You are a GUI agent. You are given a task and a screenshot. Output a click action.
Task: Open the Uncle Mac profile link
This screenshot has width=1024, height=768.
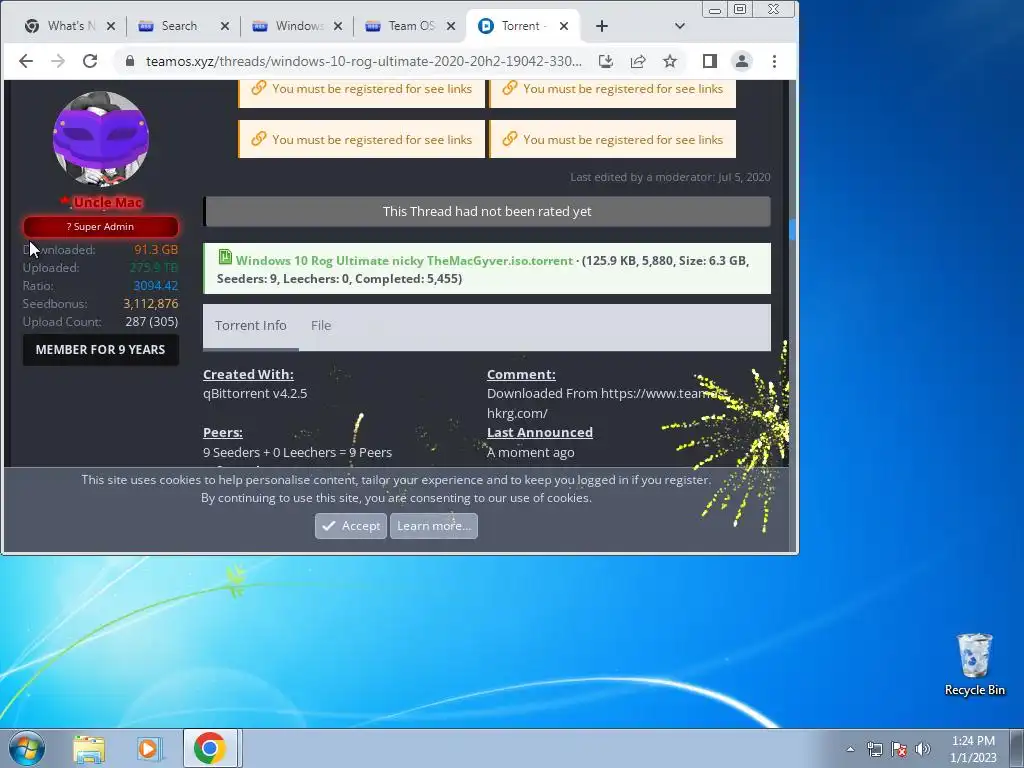click(107, 202)
